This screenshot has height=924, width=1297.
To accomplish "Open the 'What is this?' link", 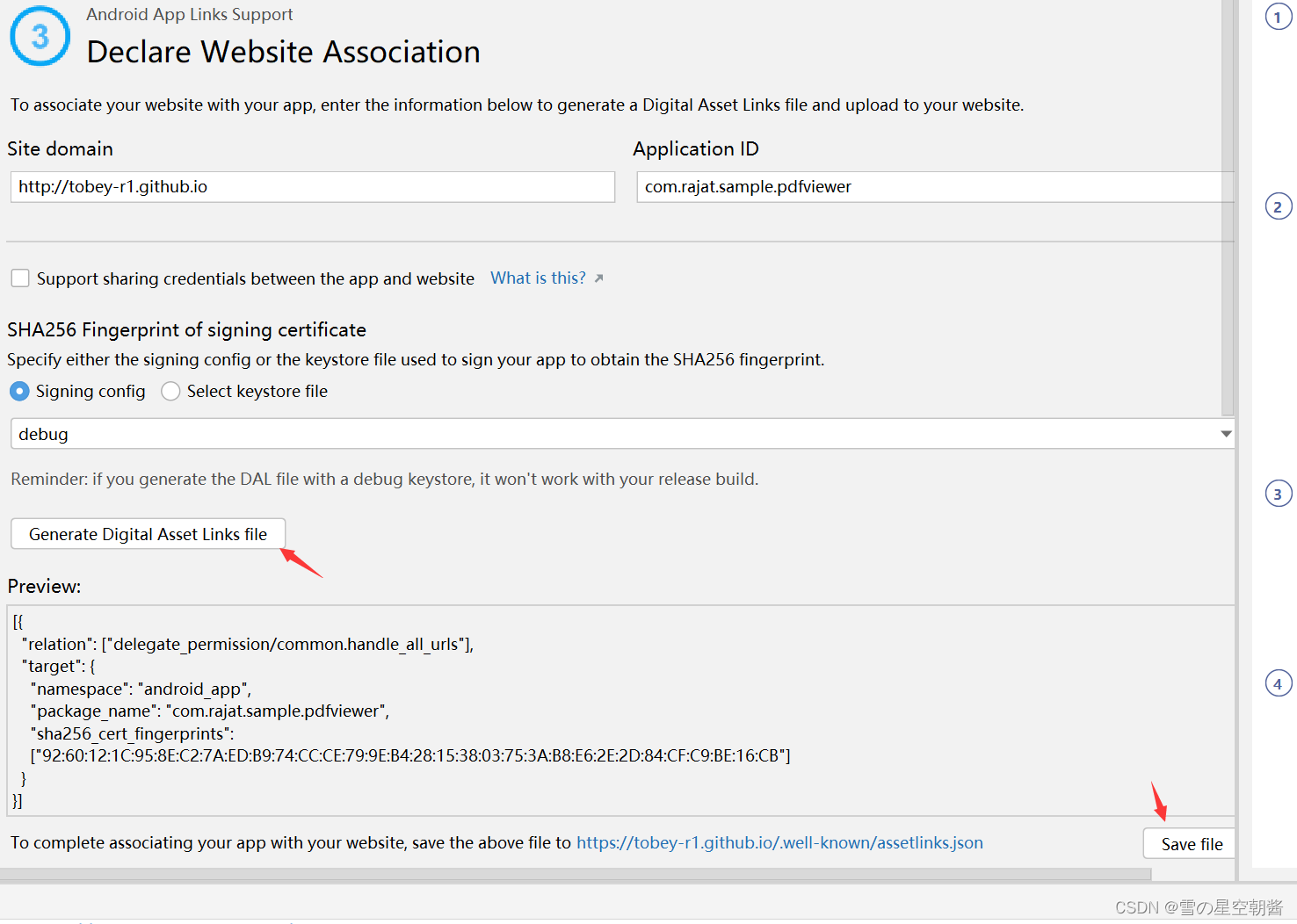I will click(x=538, y=278).
